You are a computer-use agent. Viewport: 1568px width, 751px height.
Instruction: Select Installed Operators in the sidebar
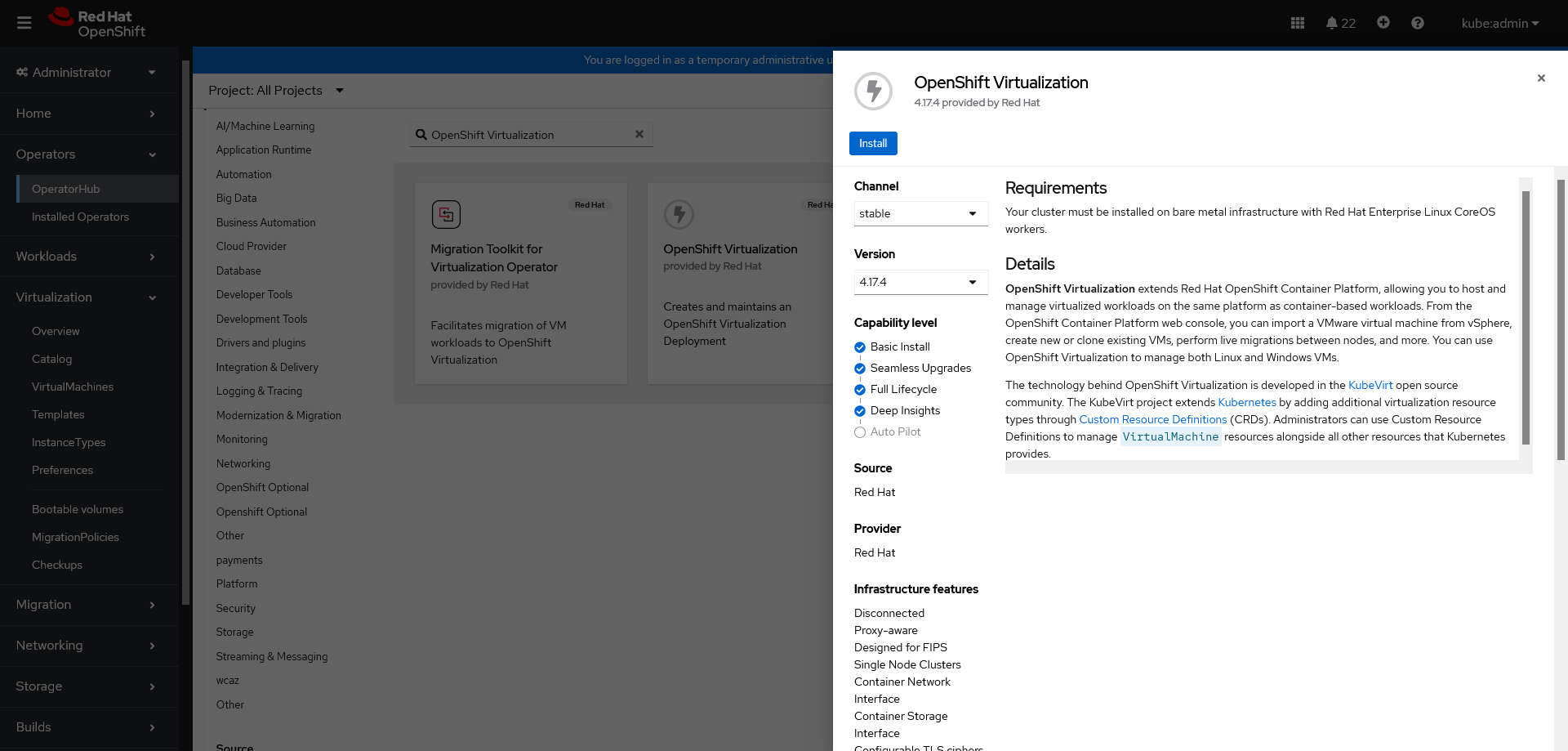(x=80, y=217)
